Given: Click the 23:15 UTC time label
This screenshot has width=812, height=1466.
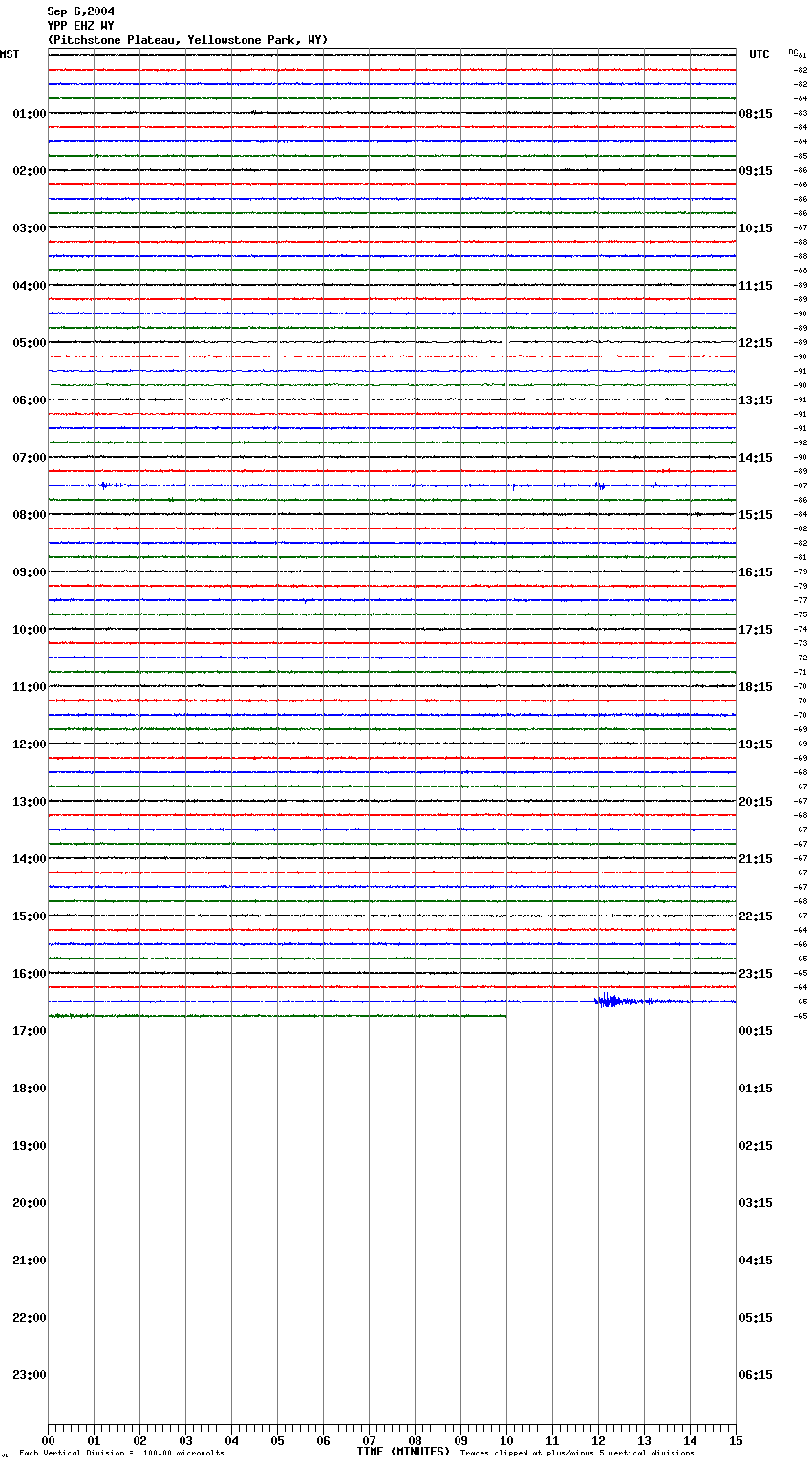Looking at the screenshot, I should tap(756, 974).
